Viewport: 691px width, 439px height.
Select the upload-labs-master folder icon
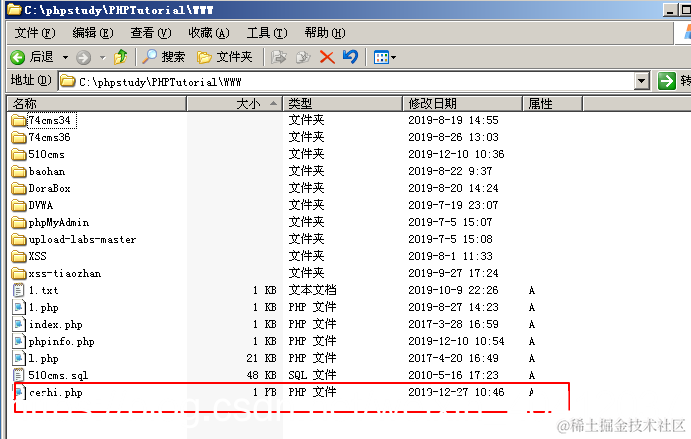19,239
